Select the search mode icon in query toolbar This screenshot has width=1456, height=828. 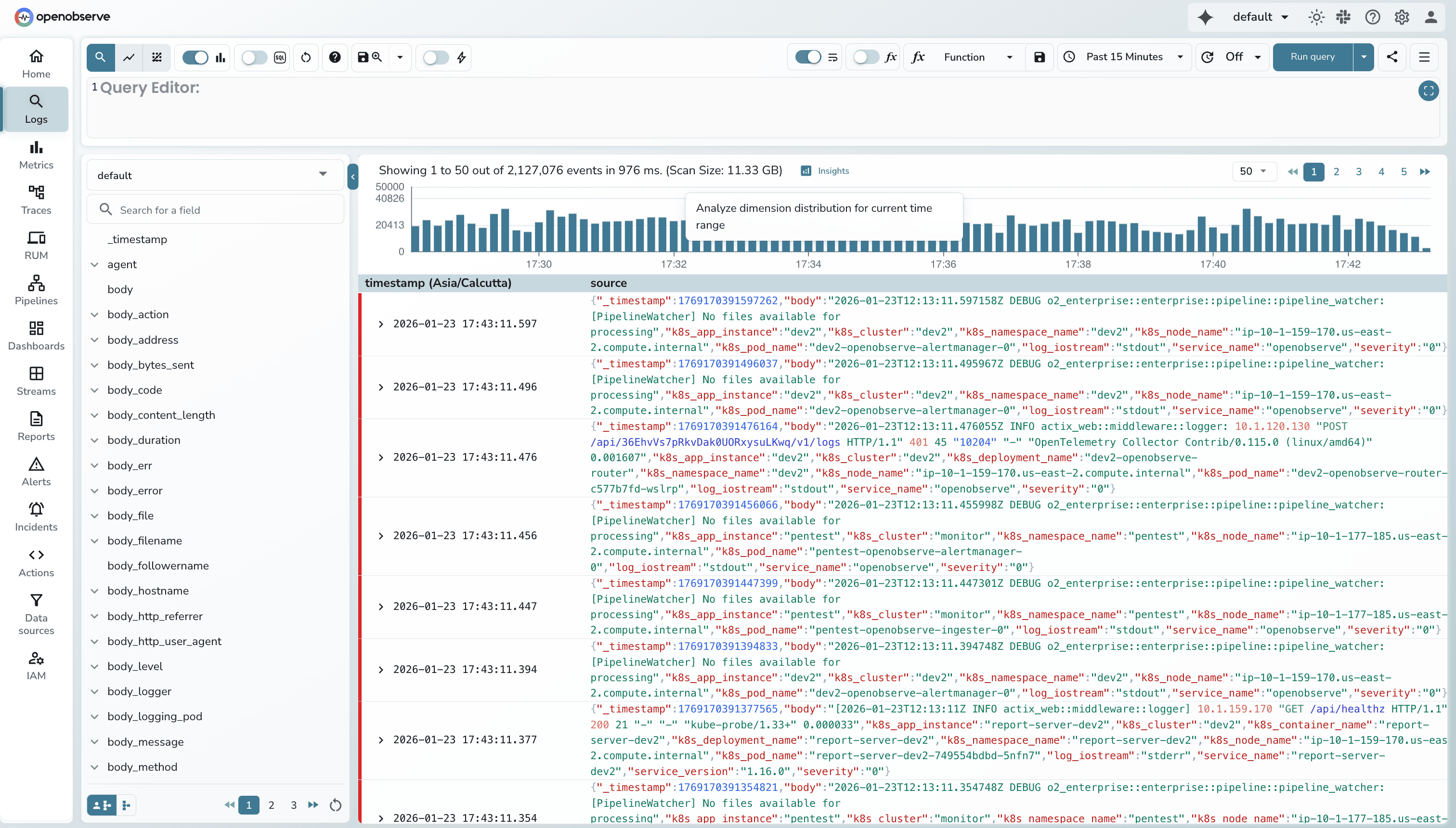101,57
